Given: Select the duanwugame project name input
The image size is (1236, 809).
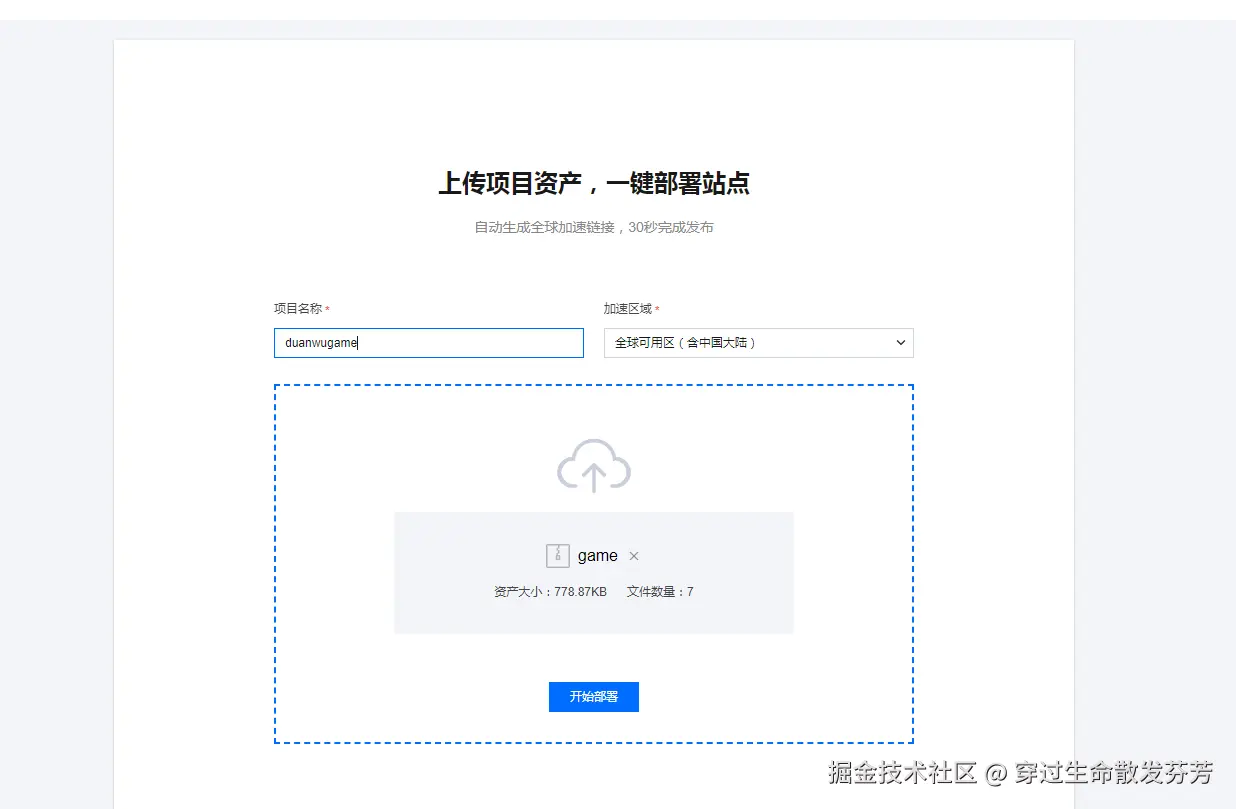Looking at the screenshot, I should click(x=429, y=342).
